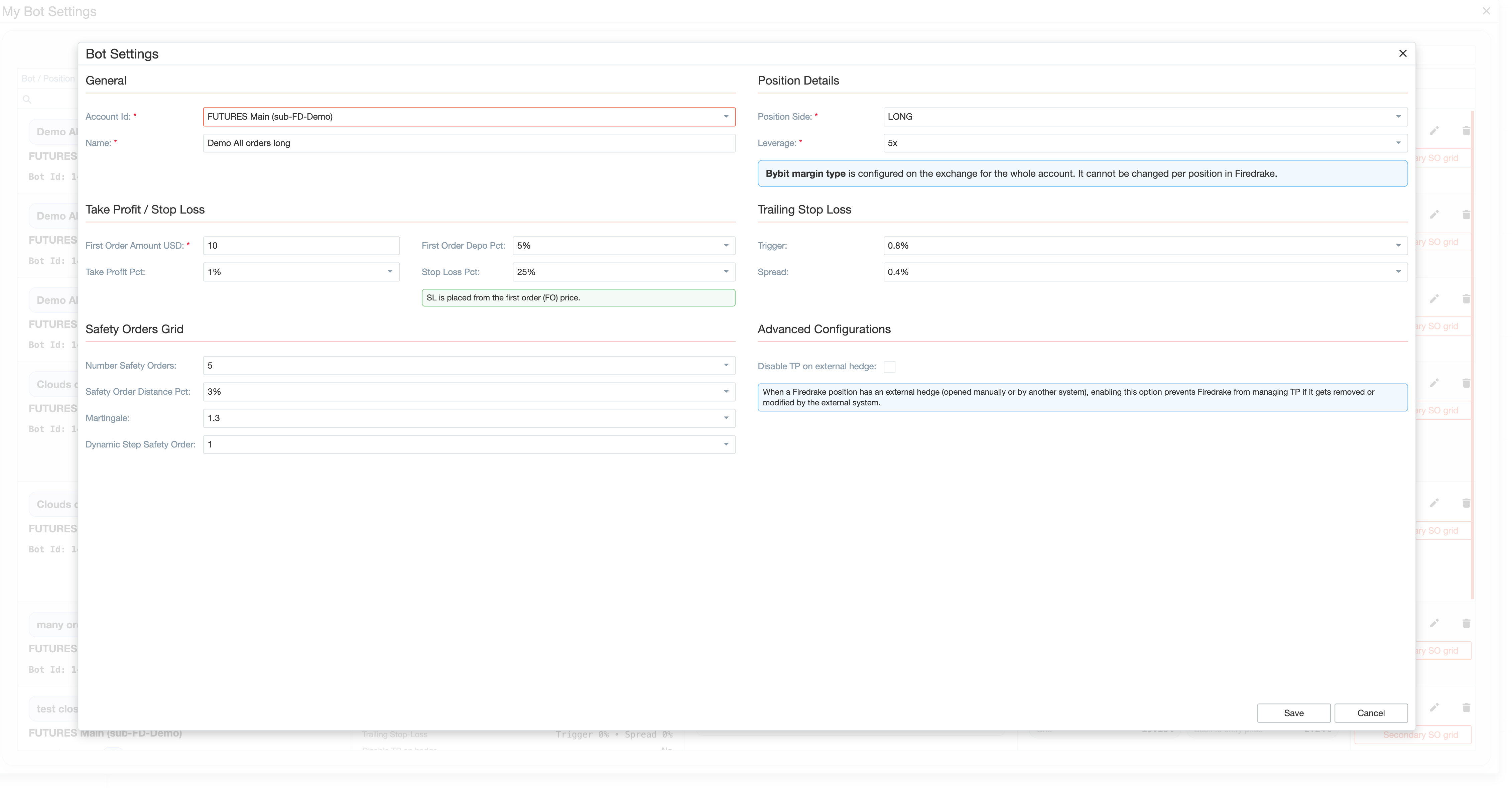Click the Save button

[1294, 713]
